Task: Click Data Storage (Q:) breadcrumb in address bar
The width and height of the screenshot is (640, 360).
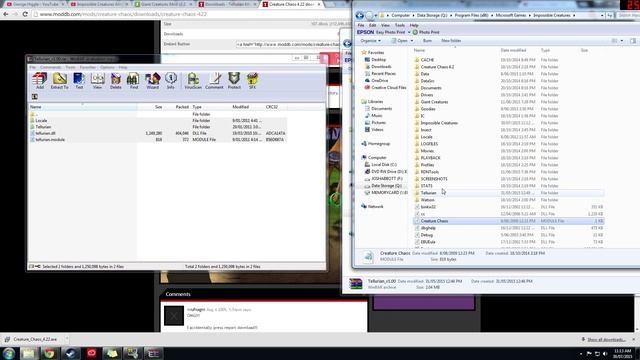Action: tap(432, 16)
